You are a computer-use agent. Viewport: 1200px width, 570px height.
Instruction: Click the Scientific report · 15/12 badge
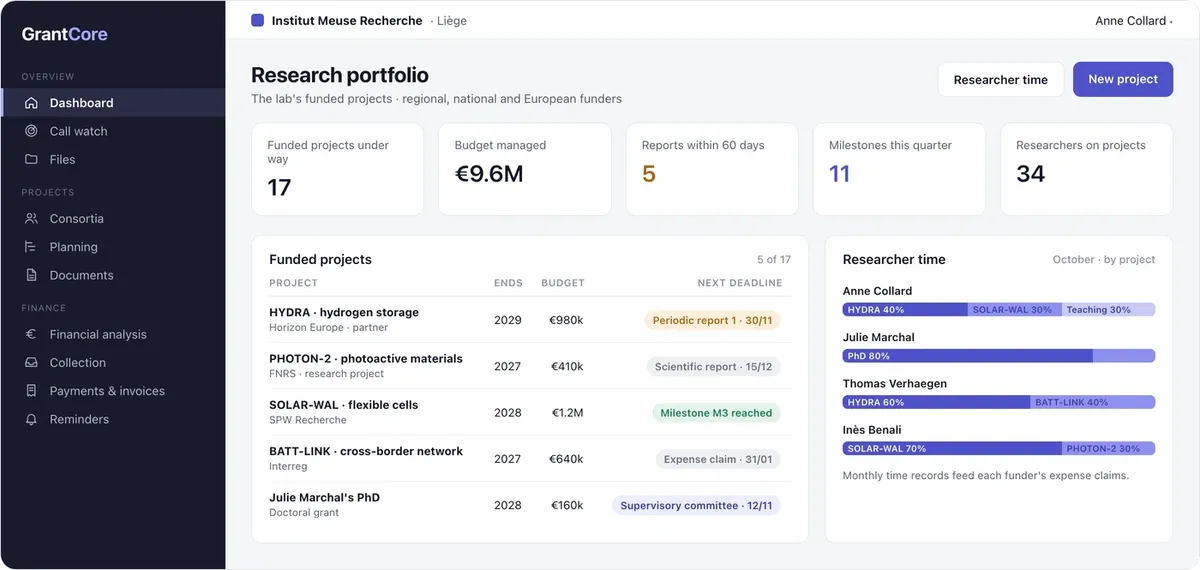(x=713, y=367)
